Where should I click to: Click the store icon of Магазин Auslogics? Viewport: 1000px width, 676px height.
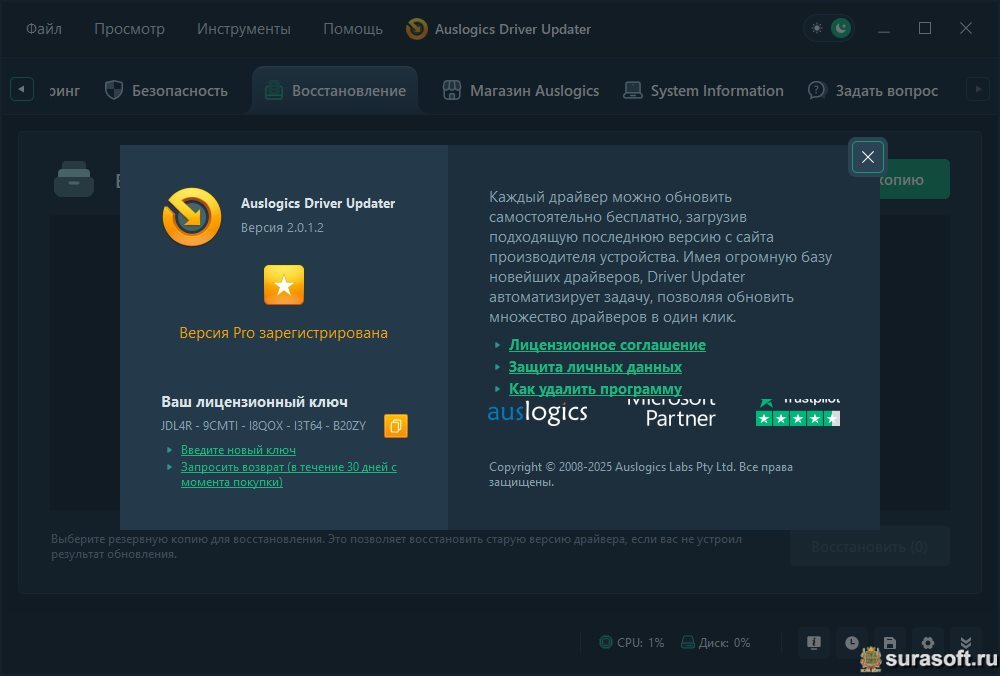click(452, 91)
